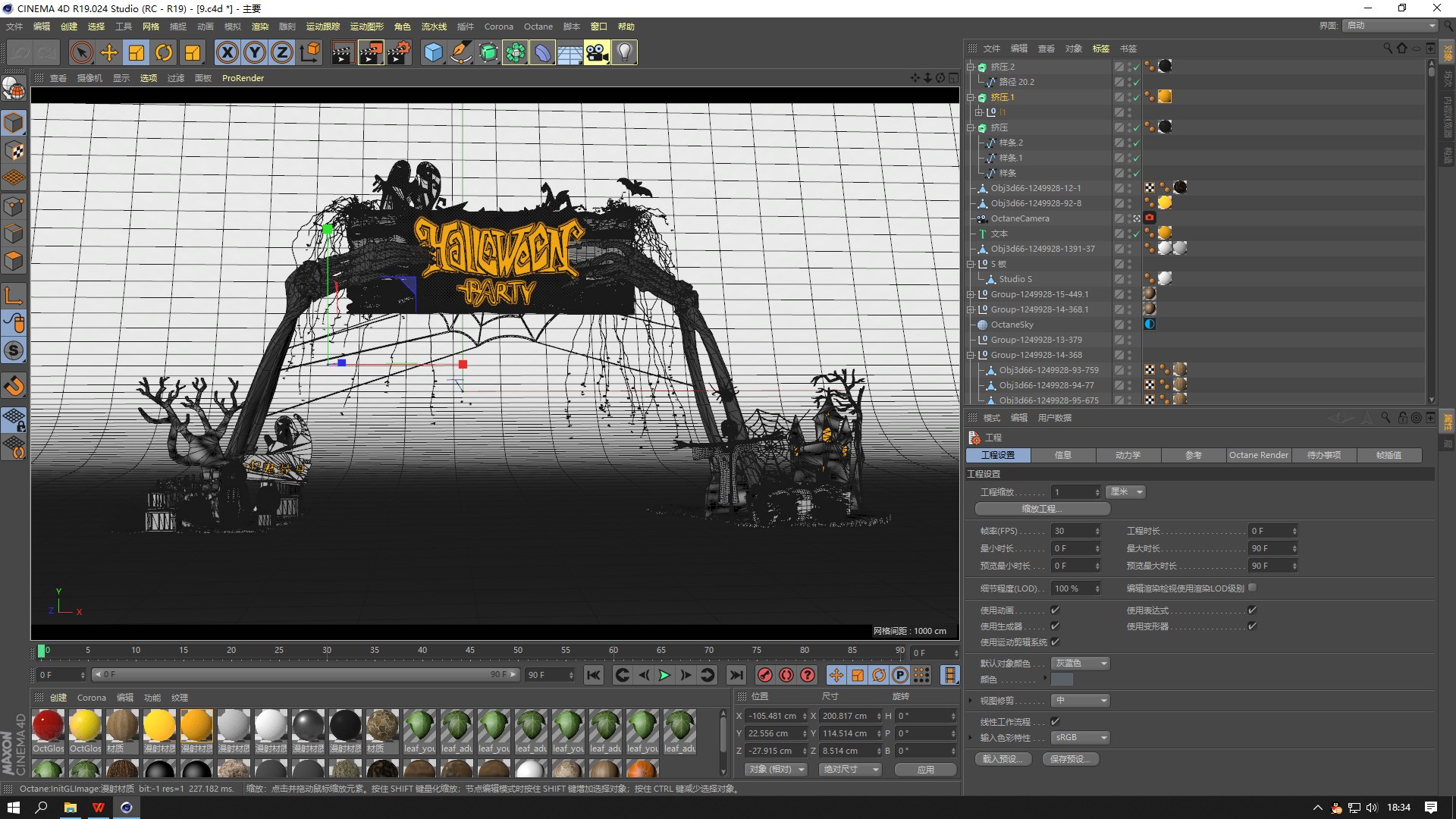Toggle the Y axis lock

255,53
